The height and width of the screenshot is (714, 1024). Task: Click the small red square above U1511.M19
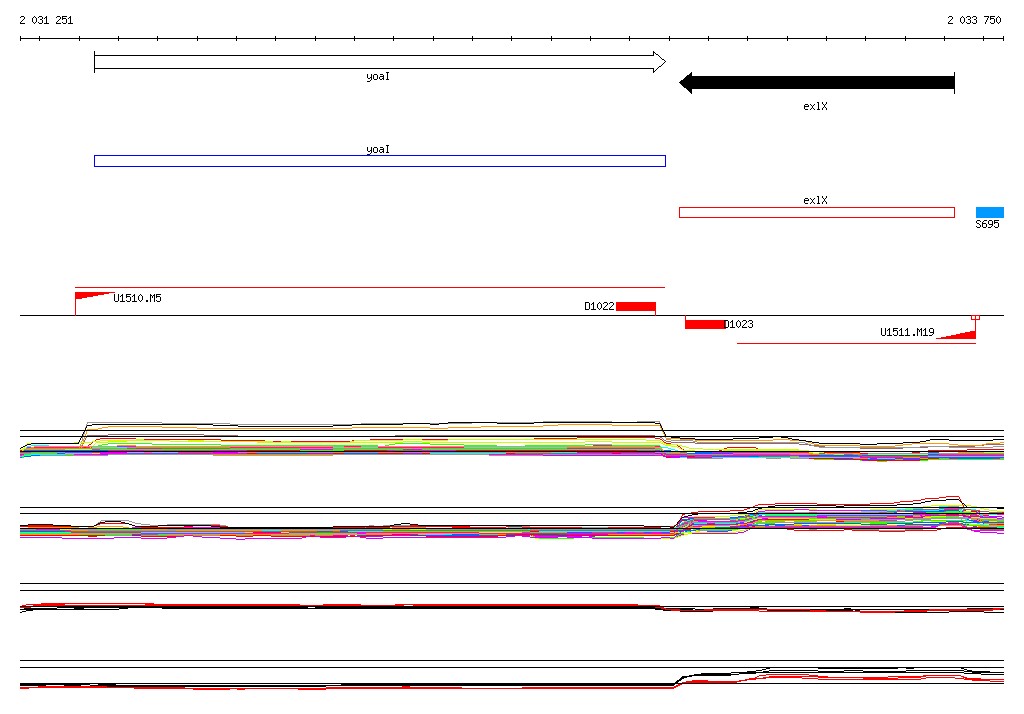click(x=976, y=317)
